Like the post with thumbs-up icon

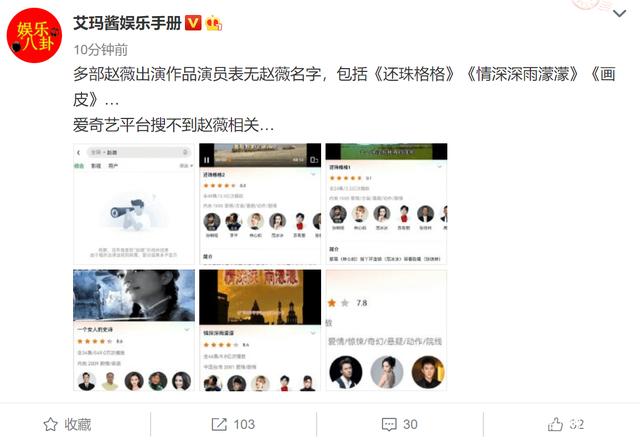566,424
